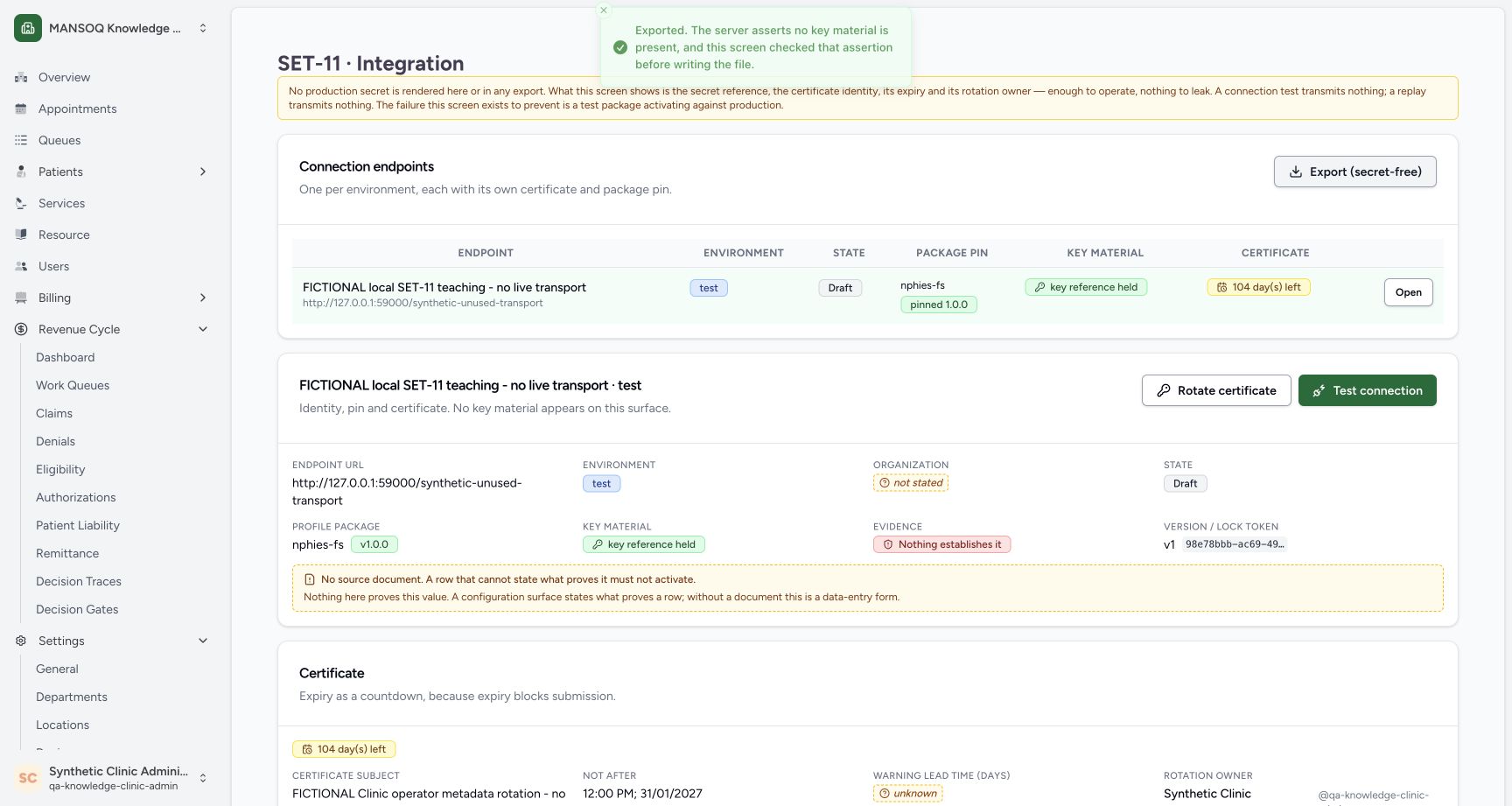Open Decision Gates page
The height and width of the screenshot is (806, 1512).
[77, 609]
